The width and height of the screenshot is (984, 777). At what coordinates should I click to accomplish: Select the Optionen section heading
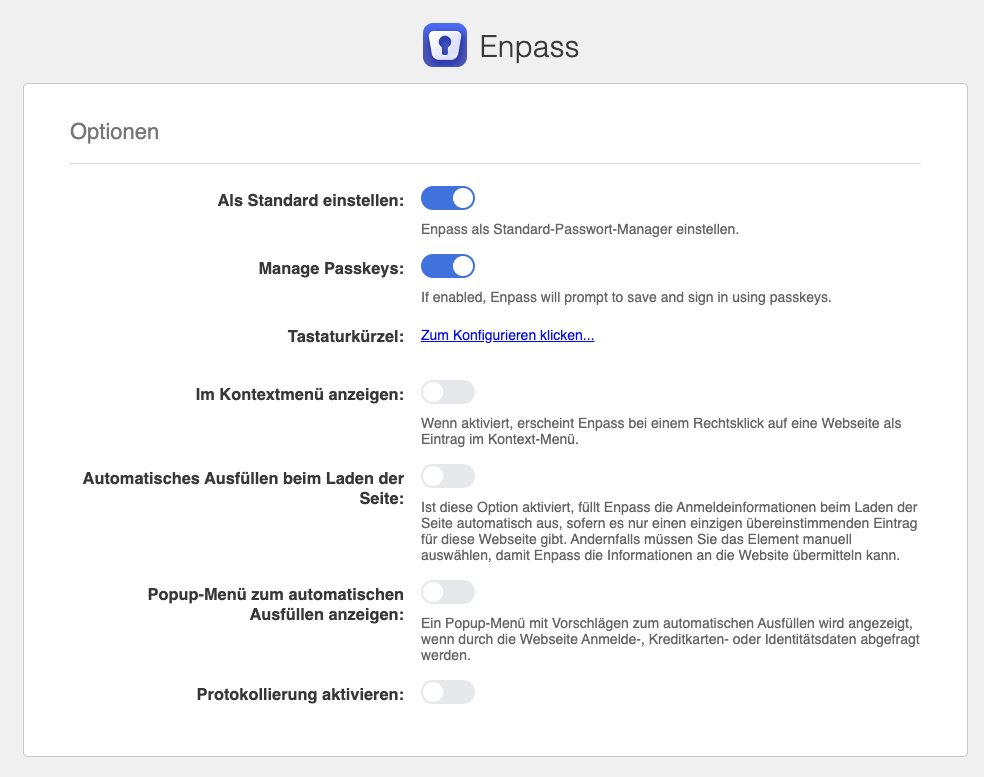114,132
